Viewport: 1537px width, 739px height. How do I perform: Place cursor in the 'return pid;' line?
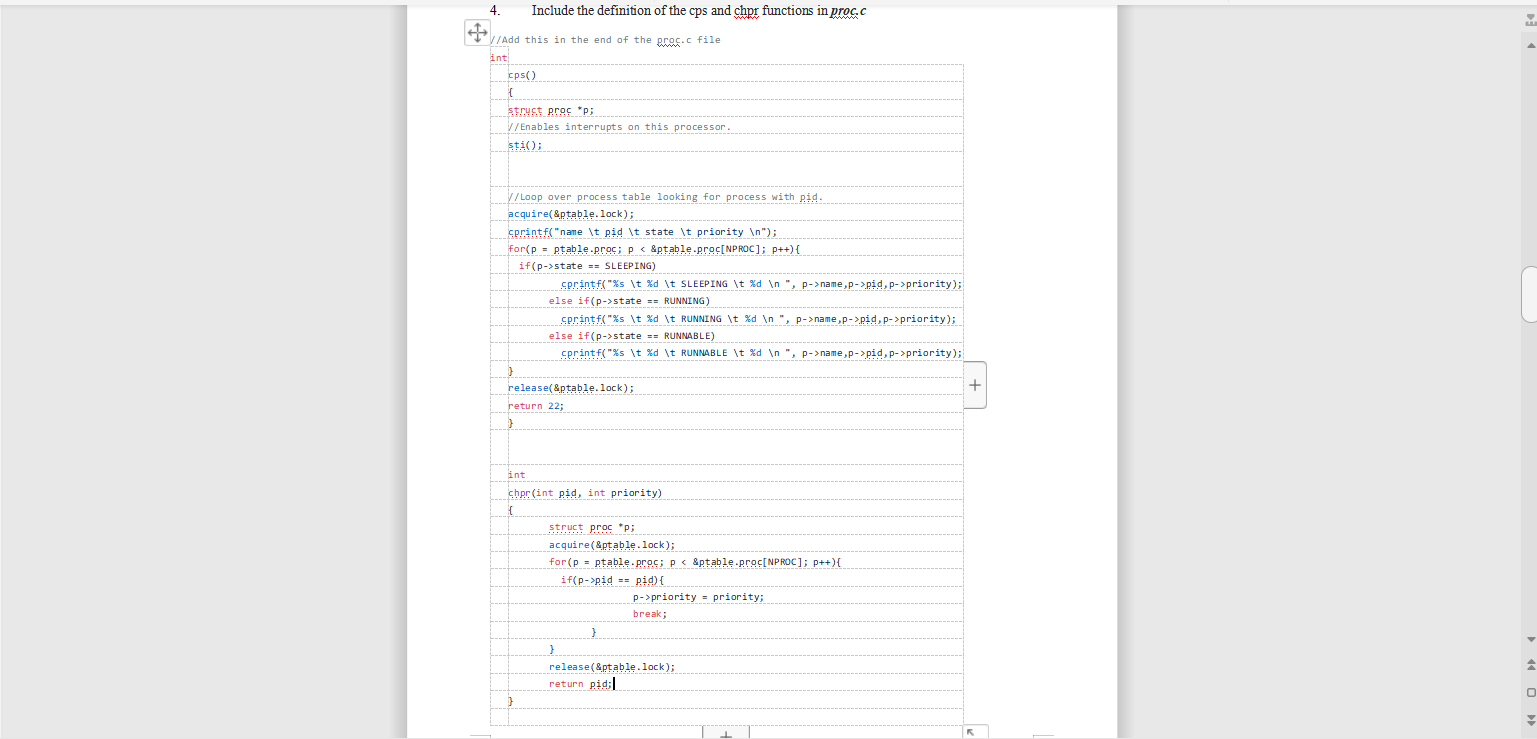pyautogui.click(x=580, y=683)
